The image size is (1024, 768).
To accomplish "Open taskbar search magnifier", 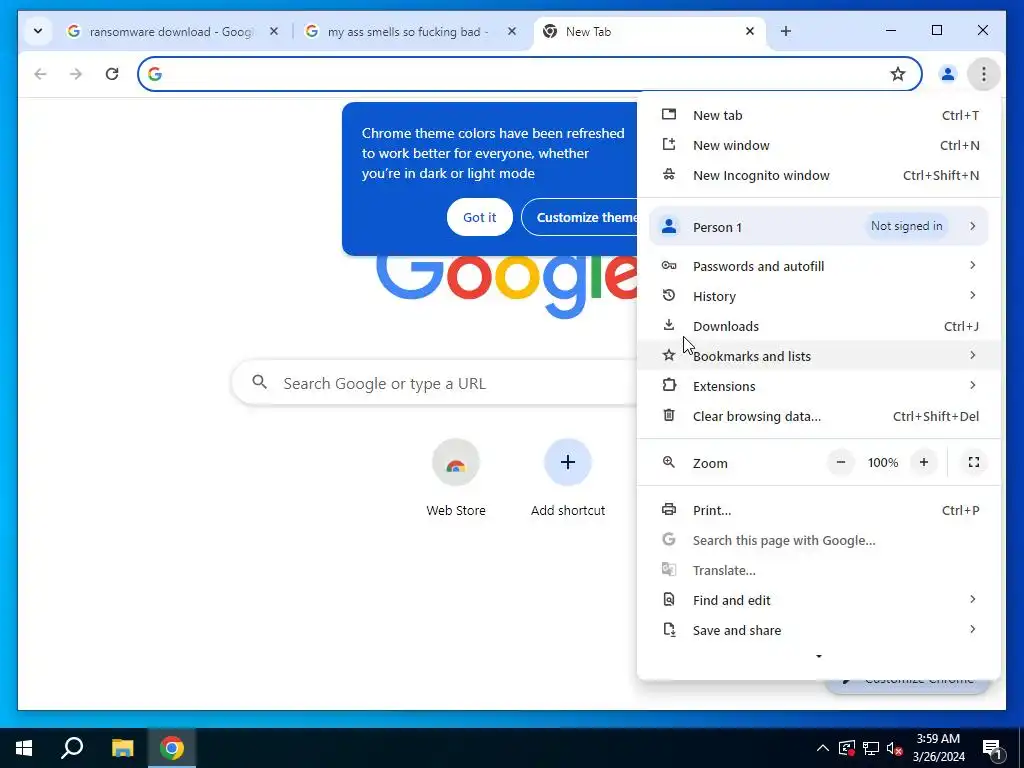I will (x=72, y=748).
